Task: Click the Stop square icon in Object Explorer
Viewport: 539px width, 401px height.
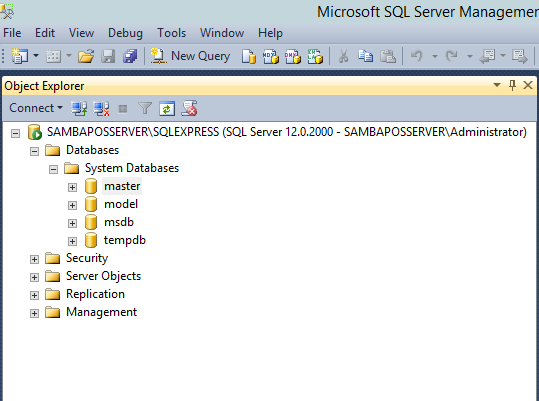Action: (123, 109)
